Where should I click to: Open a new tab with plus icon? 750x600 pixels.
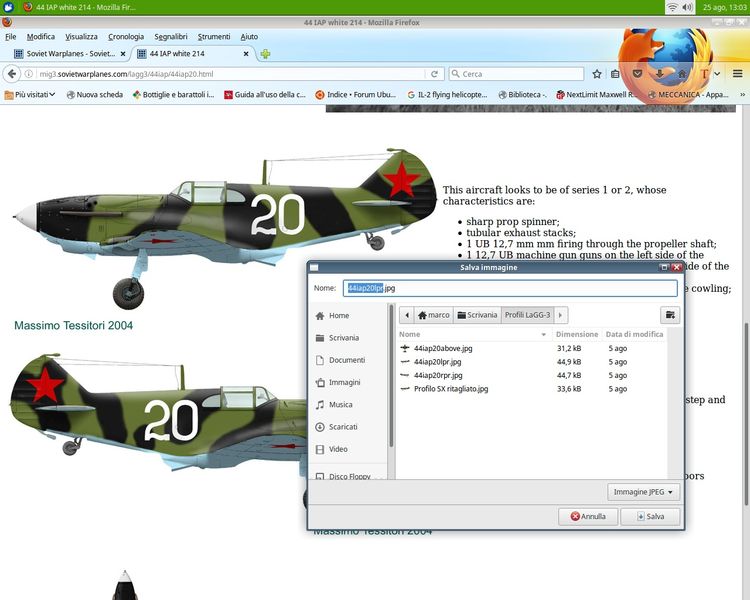click(265, 54)
